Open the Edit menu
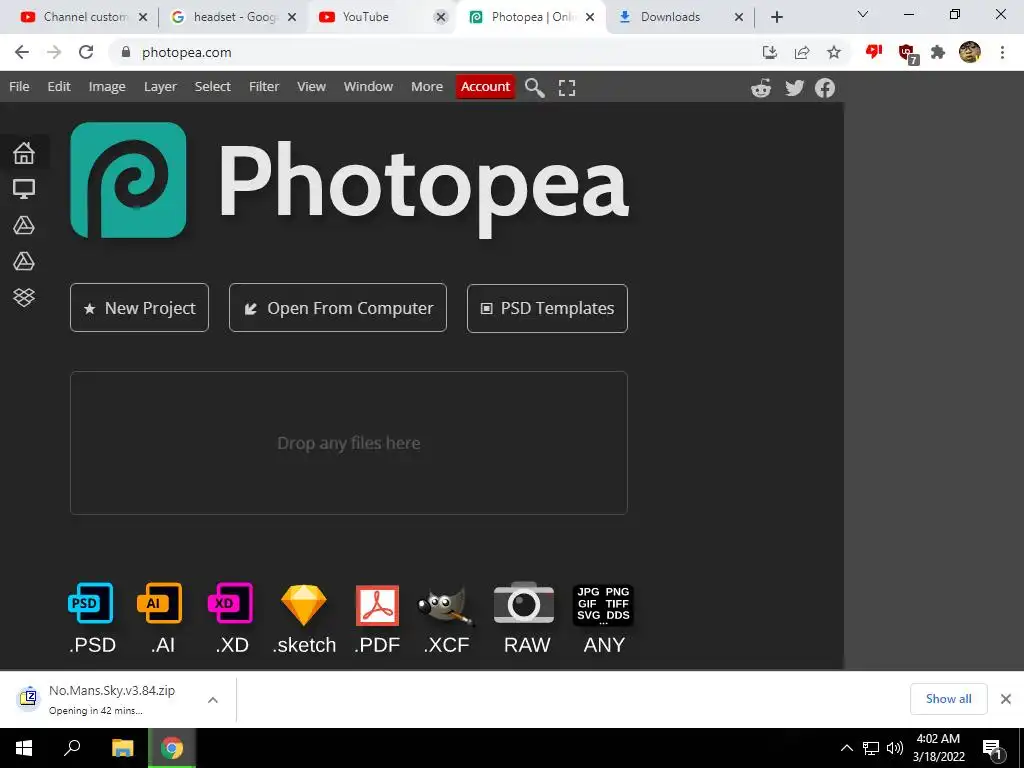This screenshot has width=1024, height=768. [59, 86]
